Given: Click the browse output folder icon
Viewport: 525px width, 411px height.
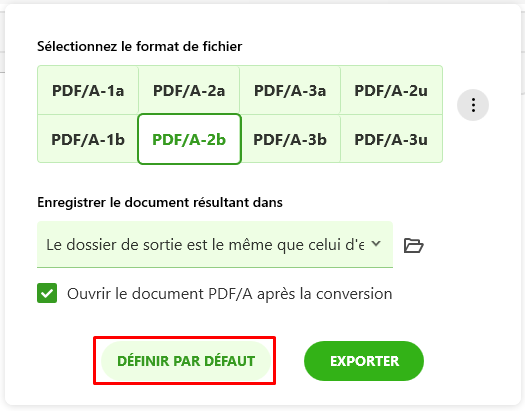Looking at the screenshot, I should click(414, 245).
